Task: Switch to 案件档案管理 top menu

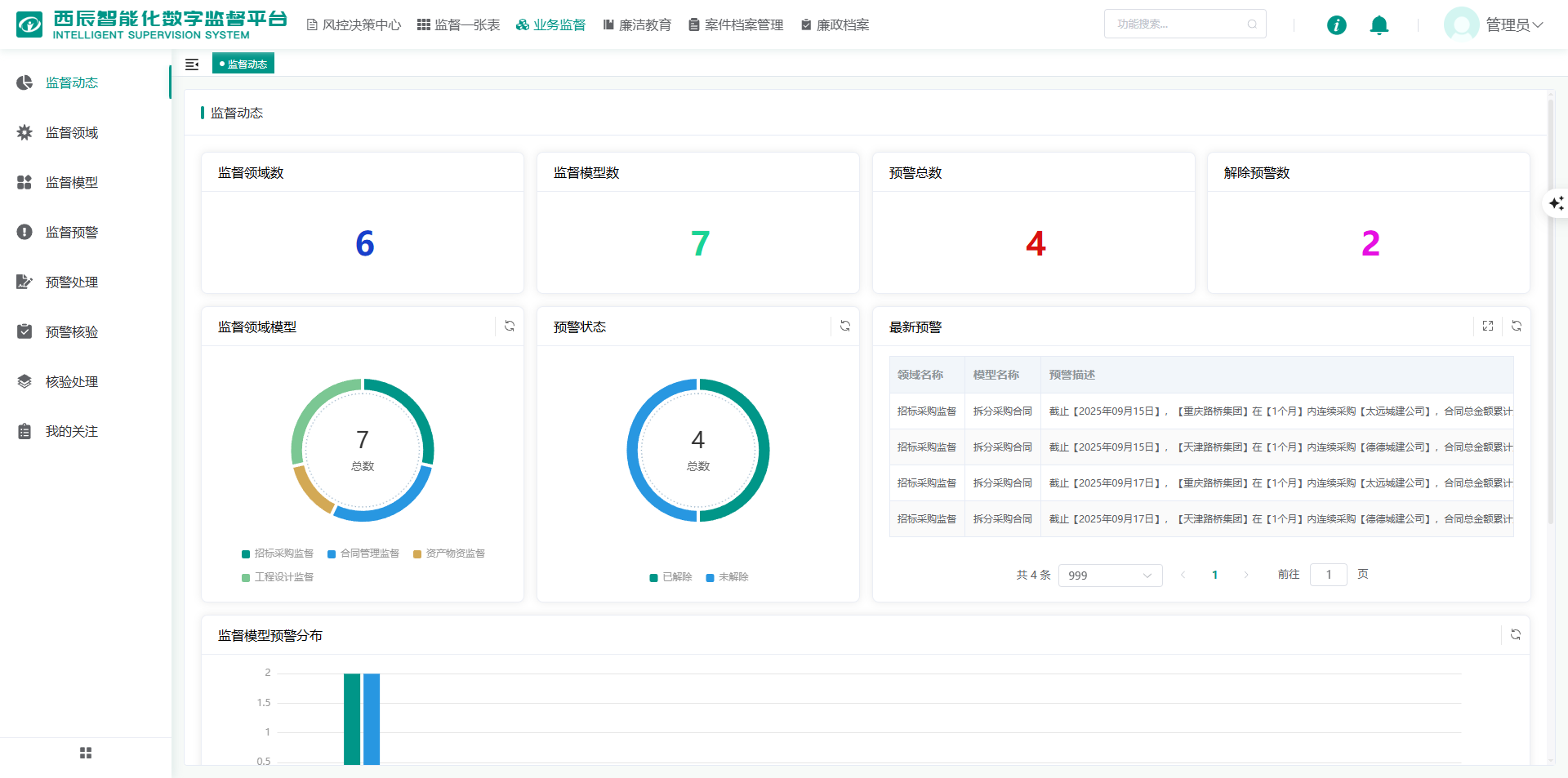Action: pos(736,25)
